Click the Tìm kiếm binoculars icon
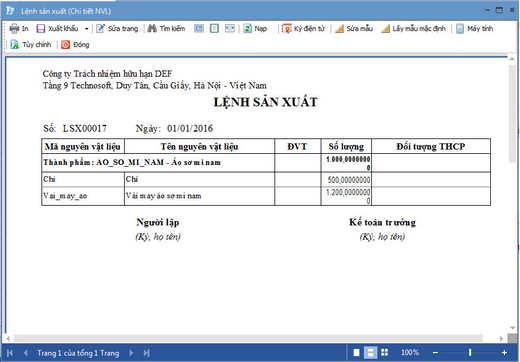 pos(152,29)
